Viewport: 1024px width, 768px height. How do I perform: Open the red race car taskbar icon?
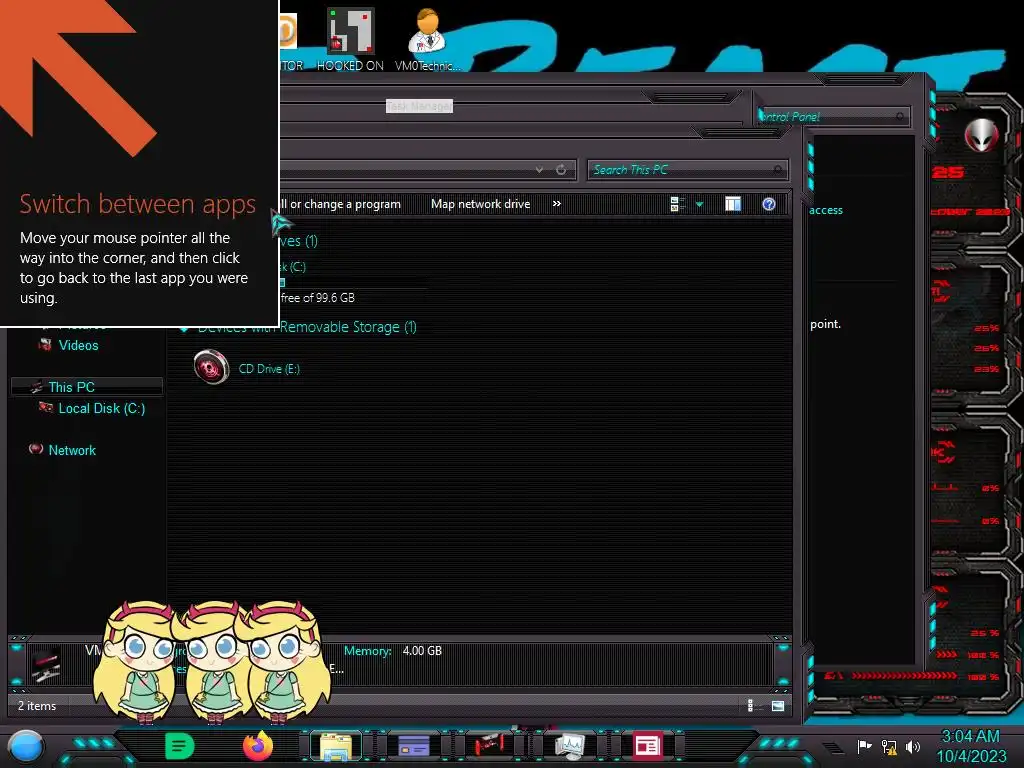click(490, 745)
